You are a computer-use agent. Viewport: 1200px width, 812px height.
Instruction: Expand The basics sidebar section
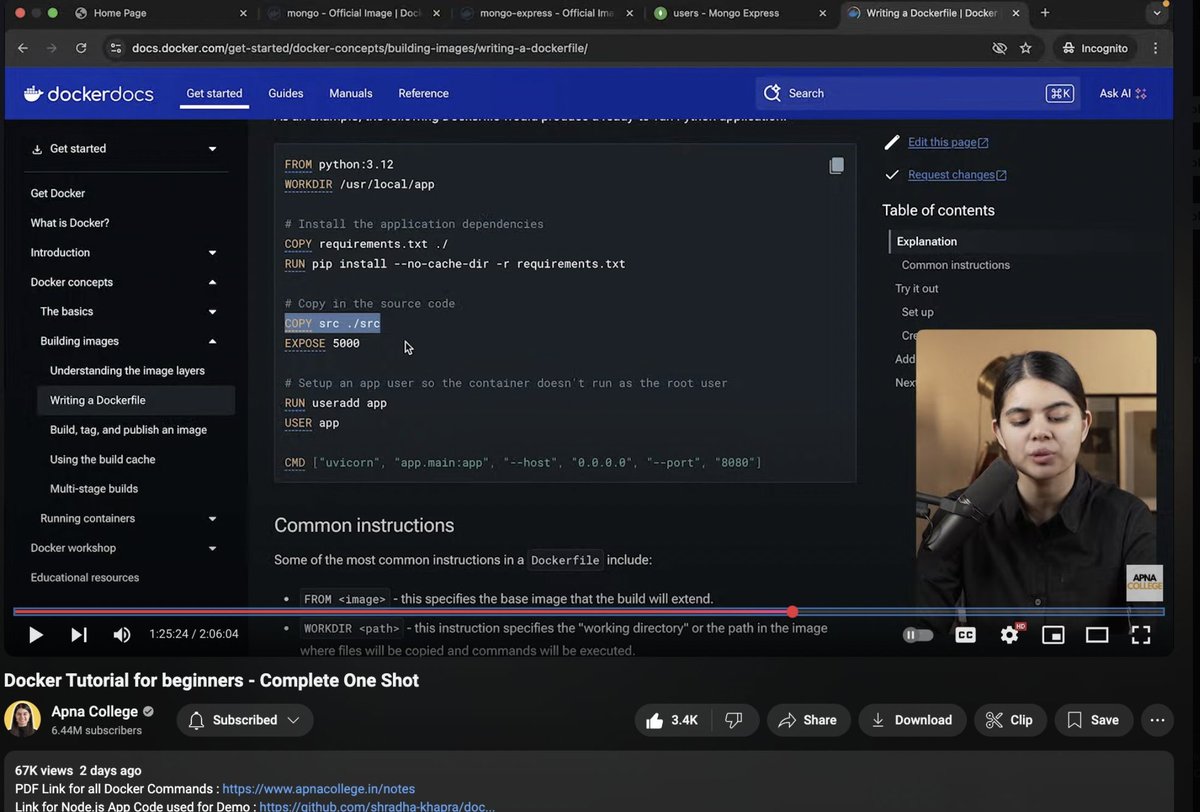pos(212,312)
